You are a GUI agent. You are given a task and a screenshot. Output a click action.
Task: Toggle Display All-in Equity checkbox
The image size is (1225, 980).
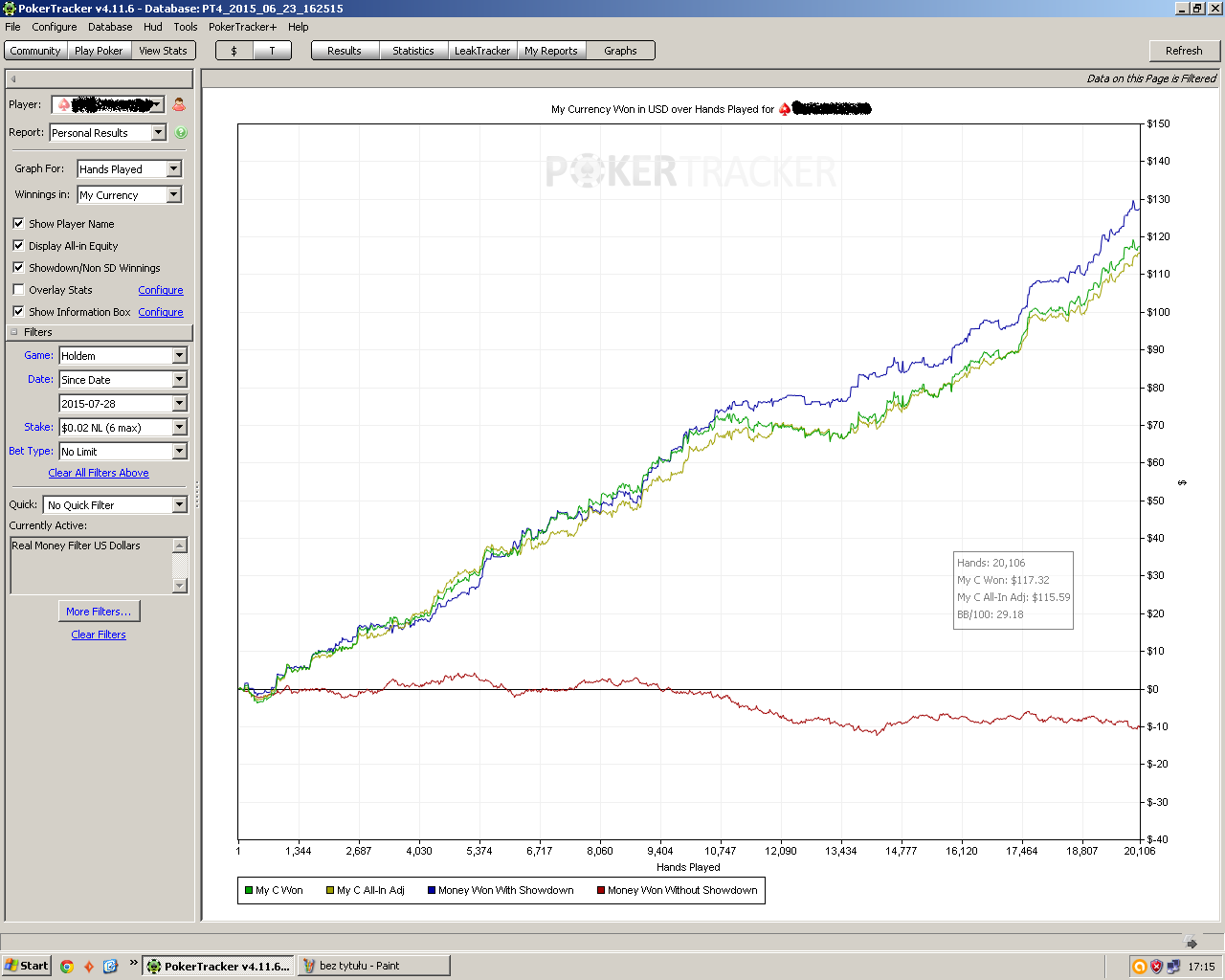coord(18,245)
